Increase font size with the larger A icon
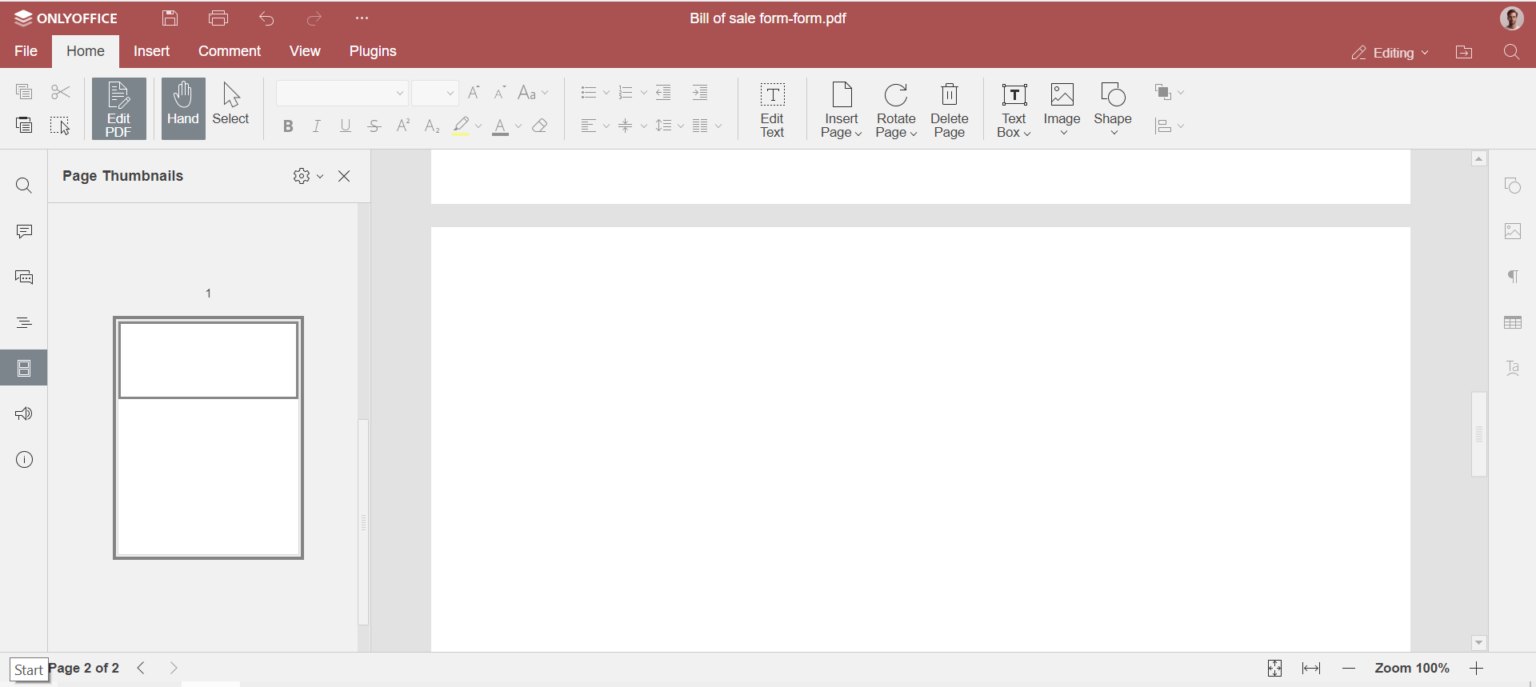The height and width of the screenshot is (687, 1536). tap(474, 93)
